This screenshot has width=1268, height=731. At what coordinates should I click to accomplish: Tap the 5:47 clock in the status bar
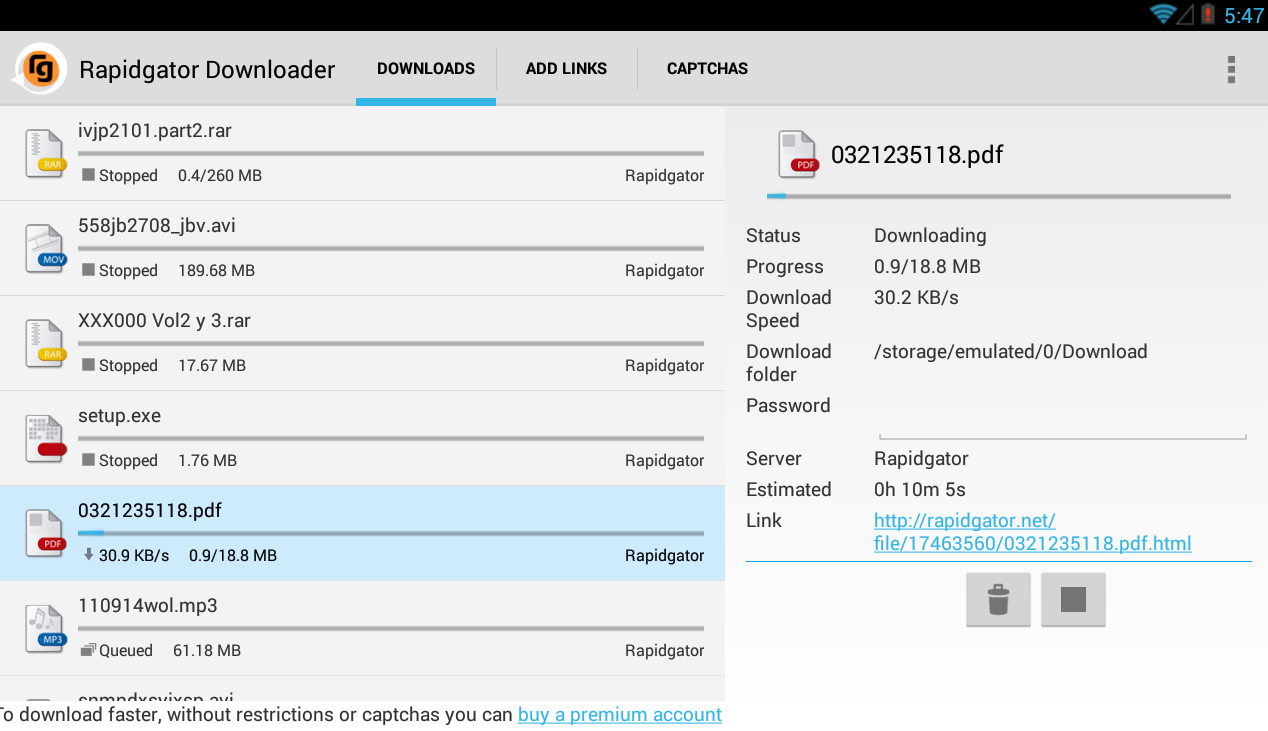(x=1244, y=15)
